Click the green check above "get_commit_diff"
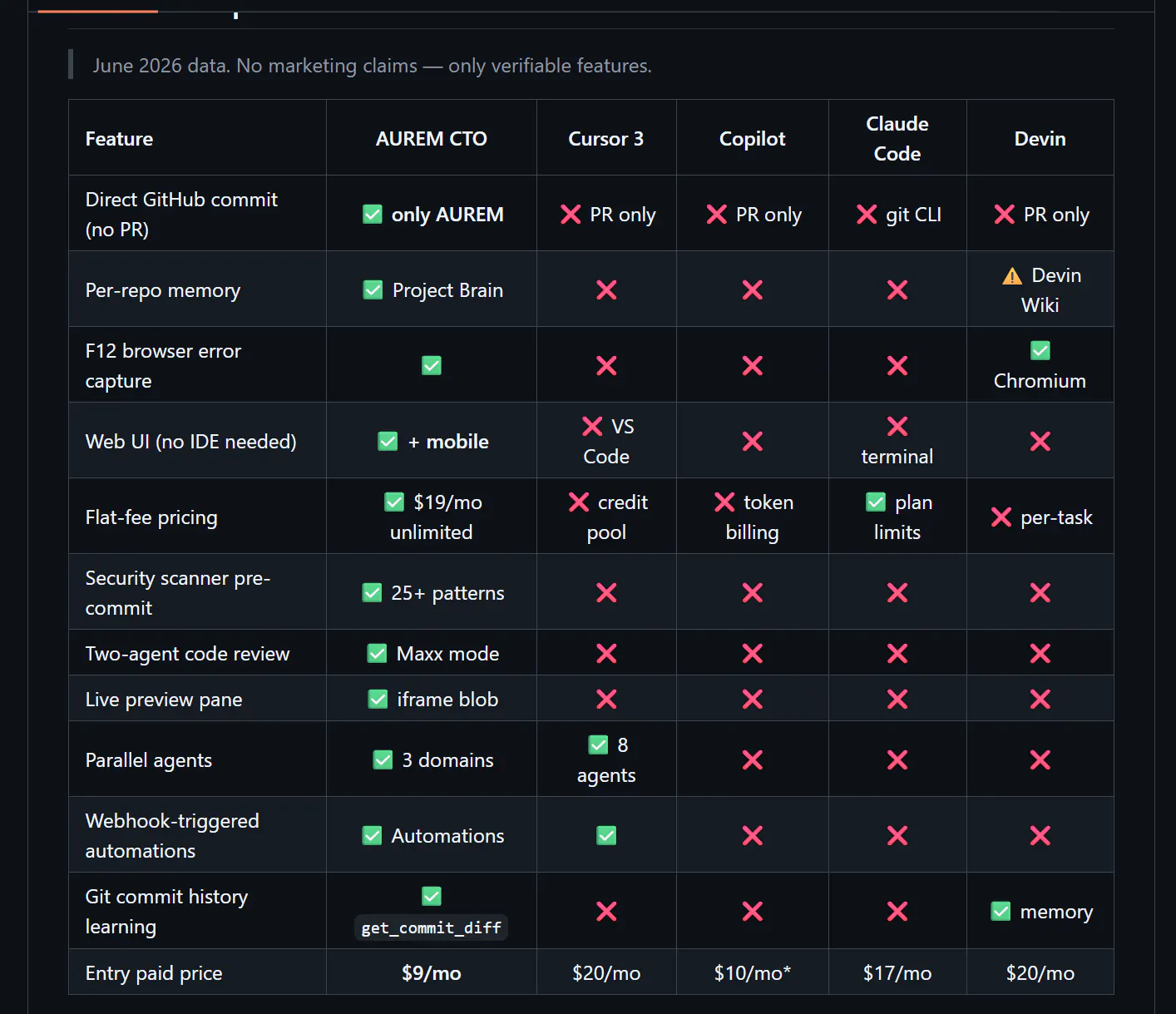This screenshot has width=1176, height=1014. 432,897
